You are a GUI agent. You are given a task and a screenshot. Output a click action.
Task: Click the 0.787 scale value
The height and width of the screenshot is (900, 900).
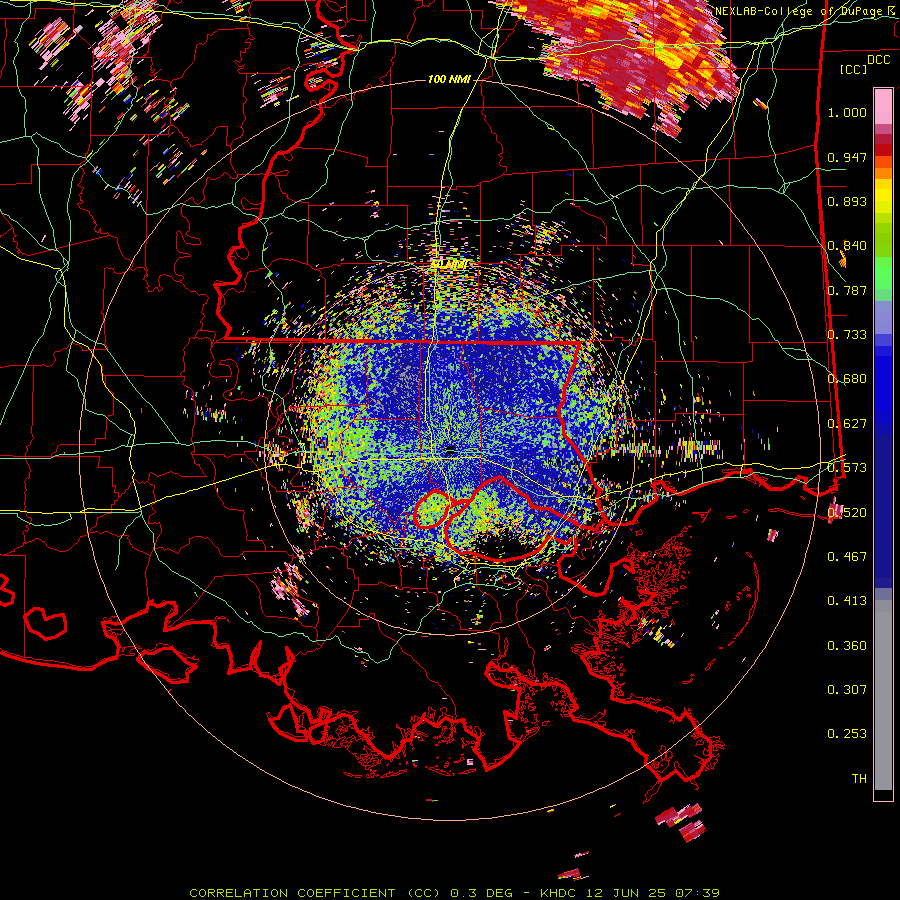point(847,290)
